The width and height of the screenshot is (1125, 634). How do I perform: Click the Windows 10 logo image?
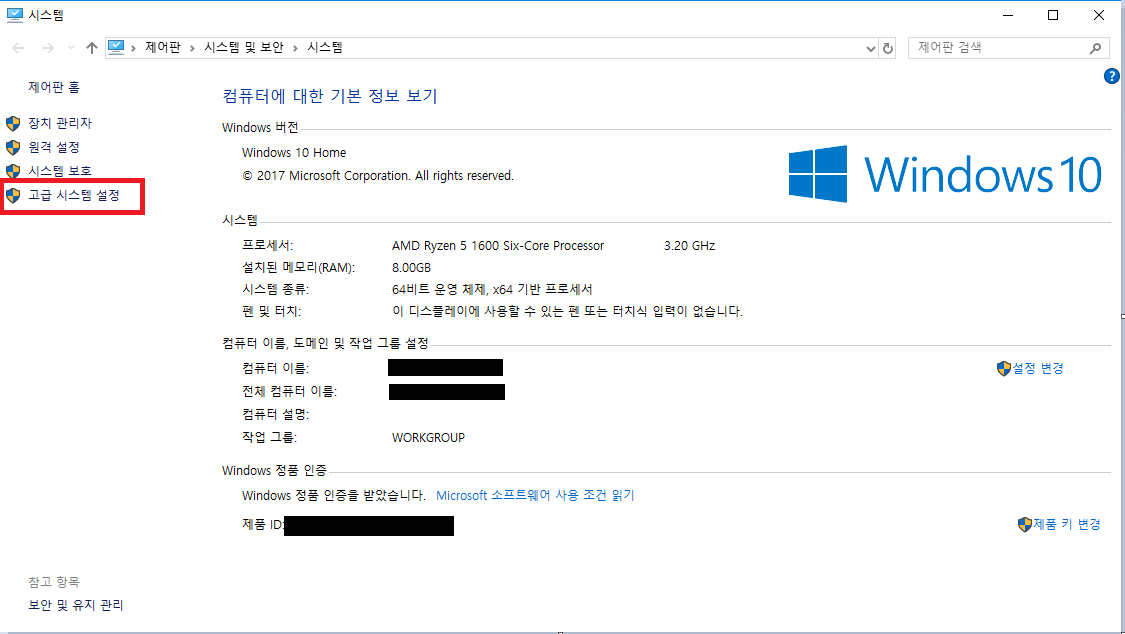pyautogui.click(x=945, y=174)
